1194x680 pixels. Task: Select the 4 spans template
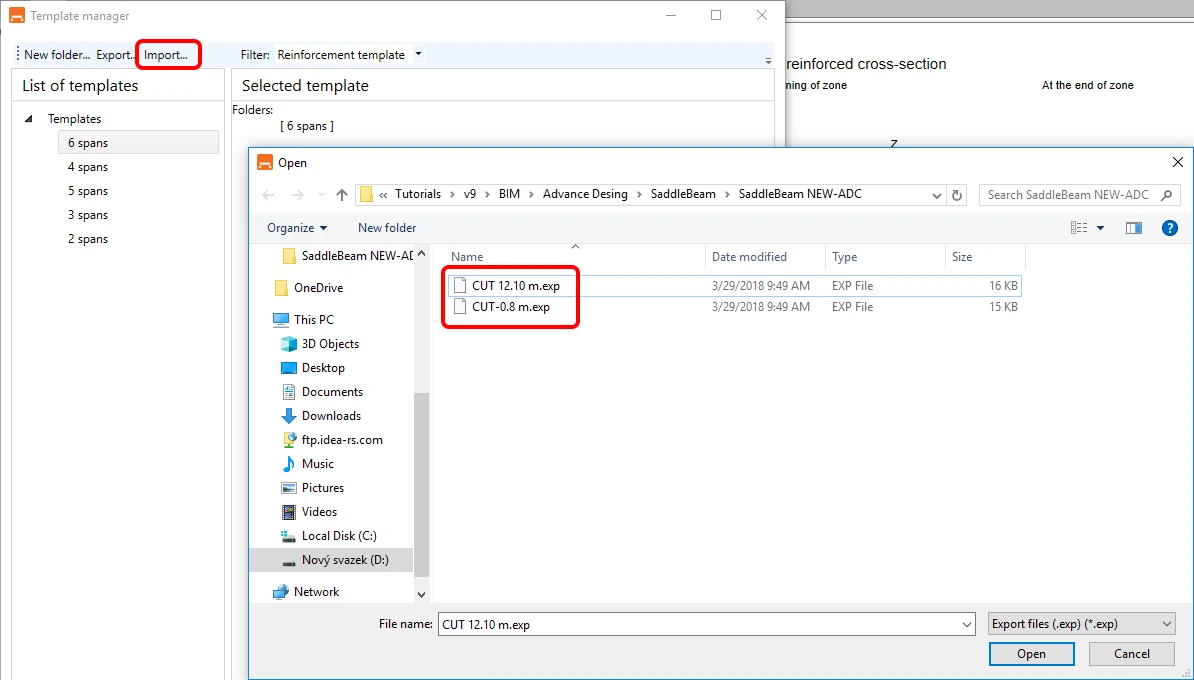click(88, 167)
